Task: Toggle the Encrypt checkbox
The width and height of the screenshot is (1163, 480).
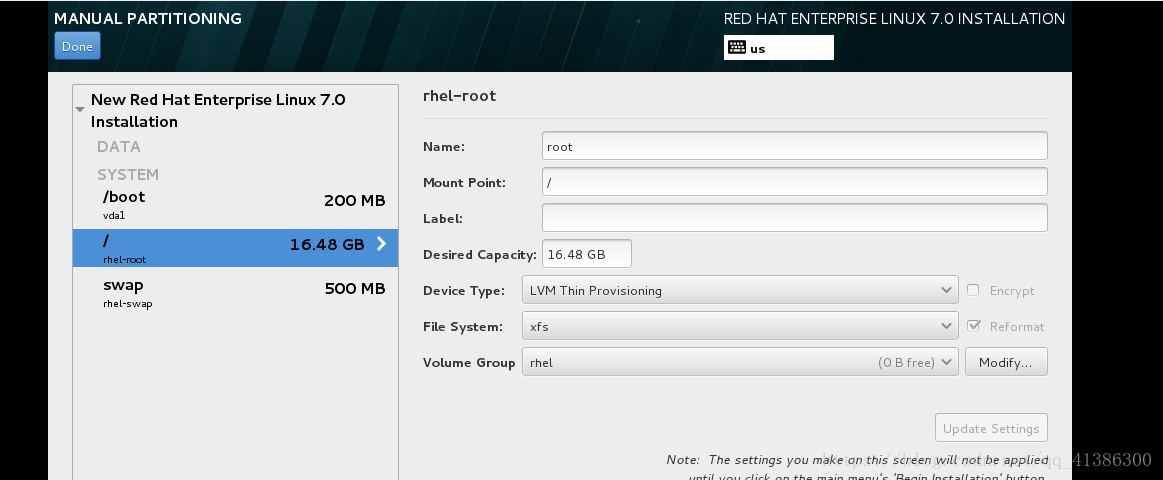Action: 973,290
